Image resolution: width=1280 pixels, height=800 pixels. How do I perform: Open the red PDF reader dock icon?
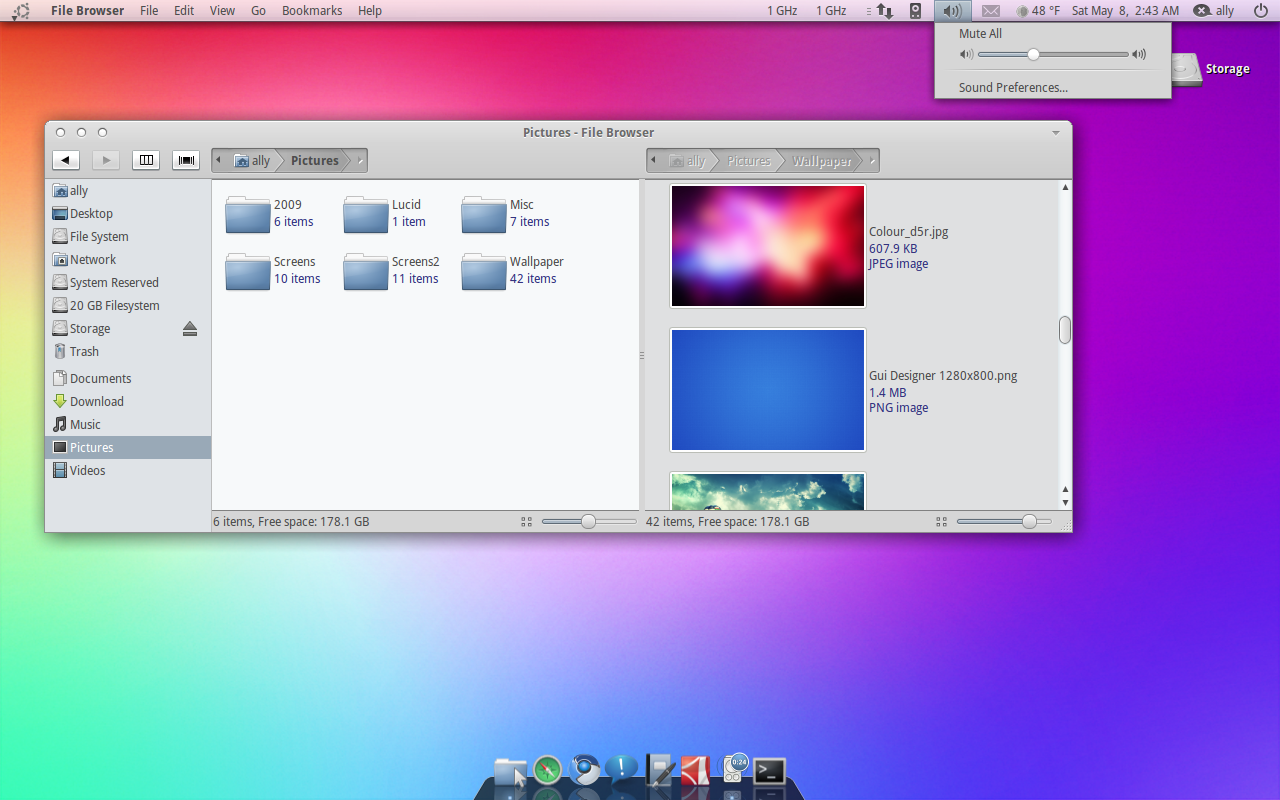tap(695, 770)
